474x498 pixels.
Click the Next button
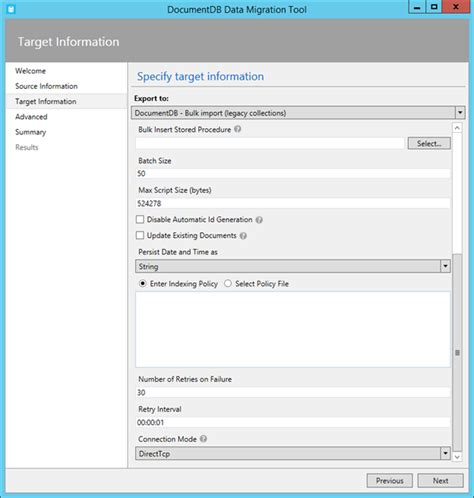click(440, 480)
